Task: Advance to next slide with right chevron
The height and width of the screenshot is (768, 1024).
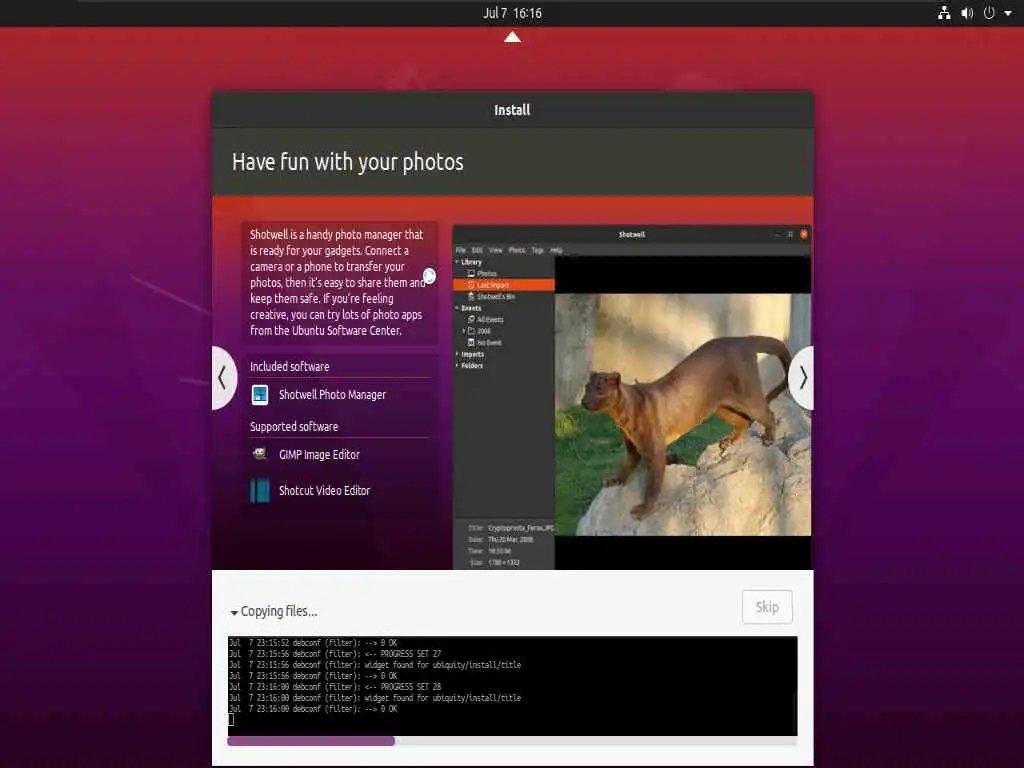Action: (x=802, y=377)
